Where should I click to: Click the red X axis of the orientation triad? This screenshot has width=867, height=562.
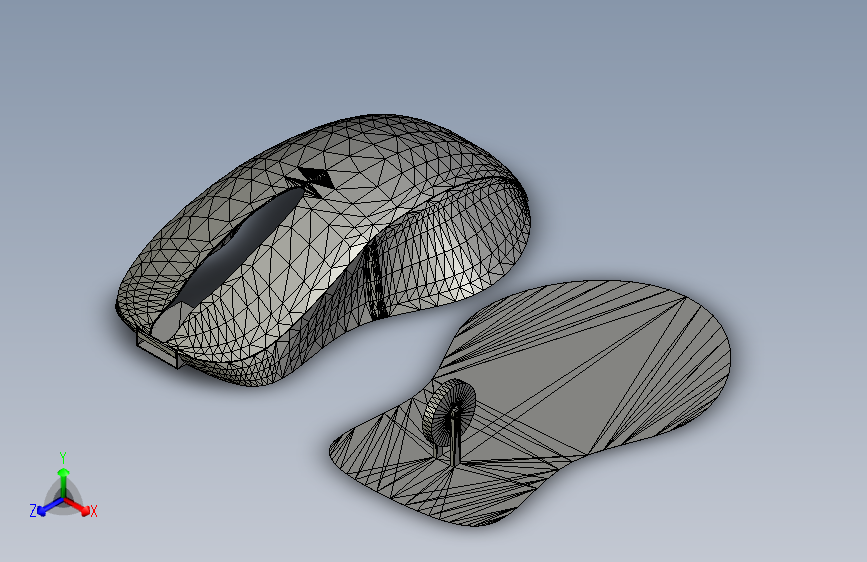coord(79,506)
